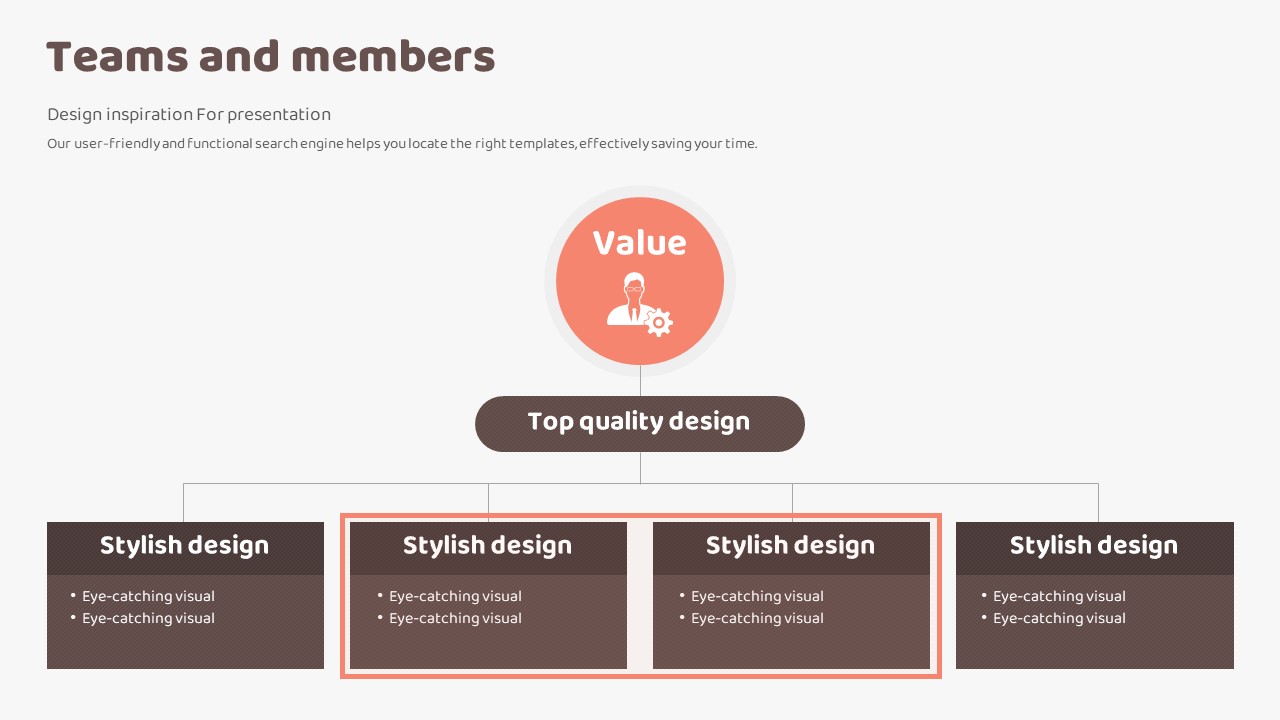Select the small gear cog icon
Viewport: 1280px width, 720px height.
pos(658,323)
